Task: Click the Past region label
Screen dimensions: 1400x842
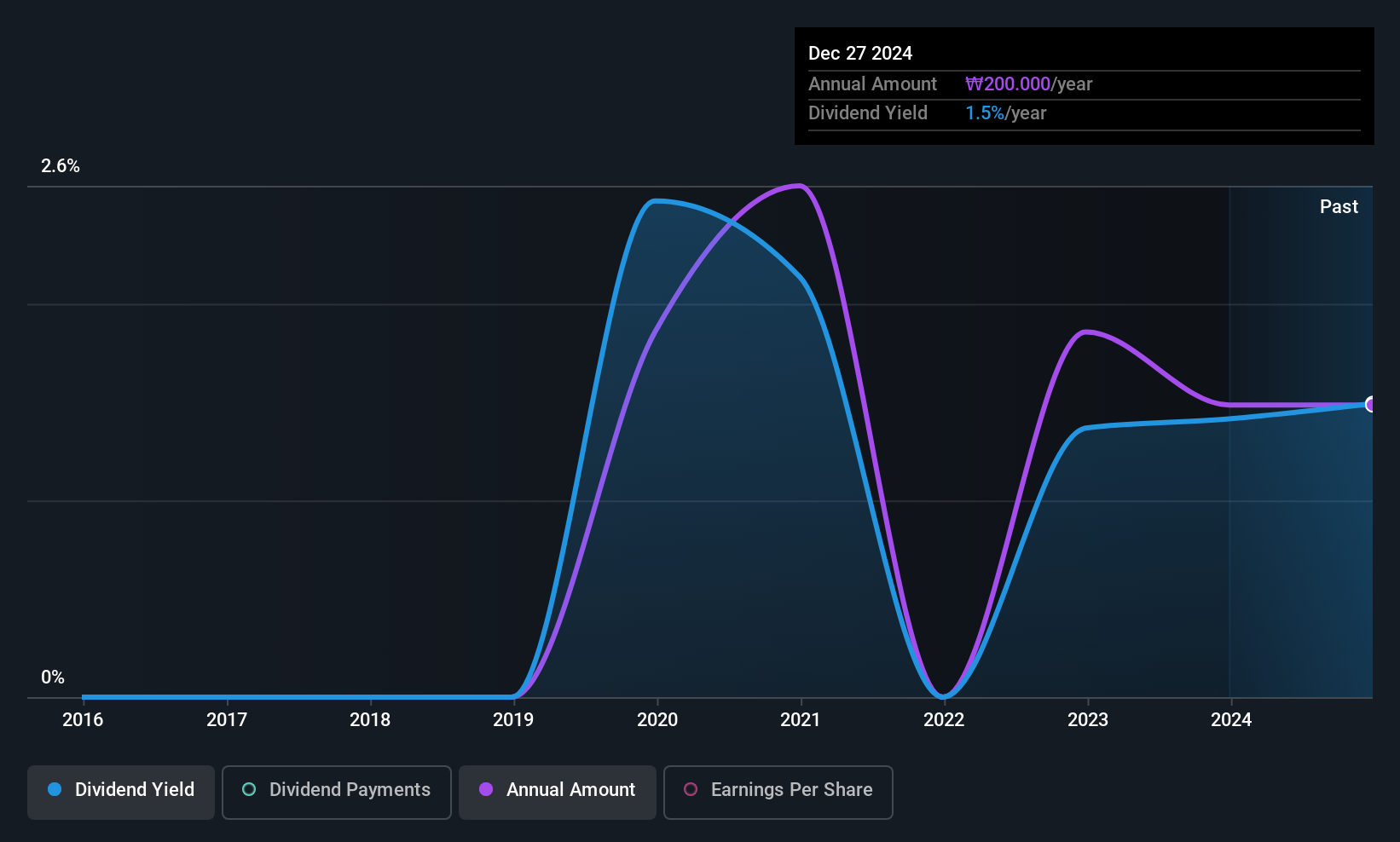Action: pyautogui.click(x=1339, y=207)
